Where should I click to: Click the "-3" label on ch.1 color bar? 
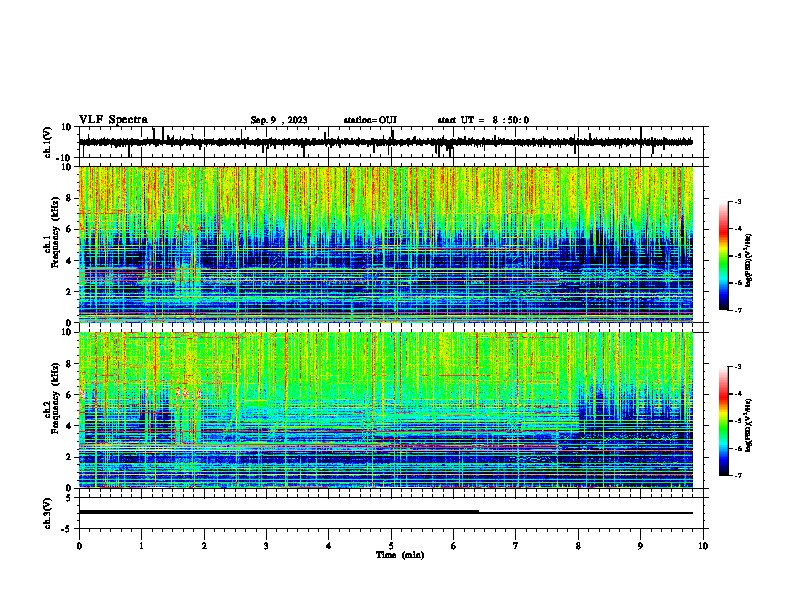point(738,201)
